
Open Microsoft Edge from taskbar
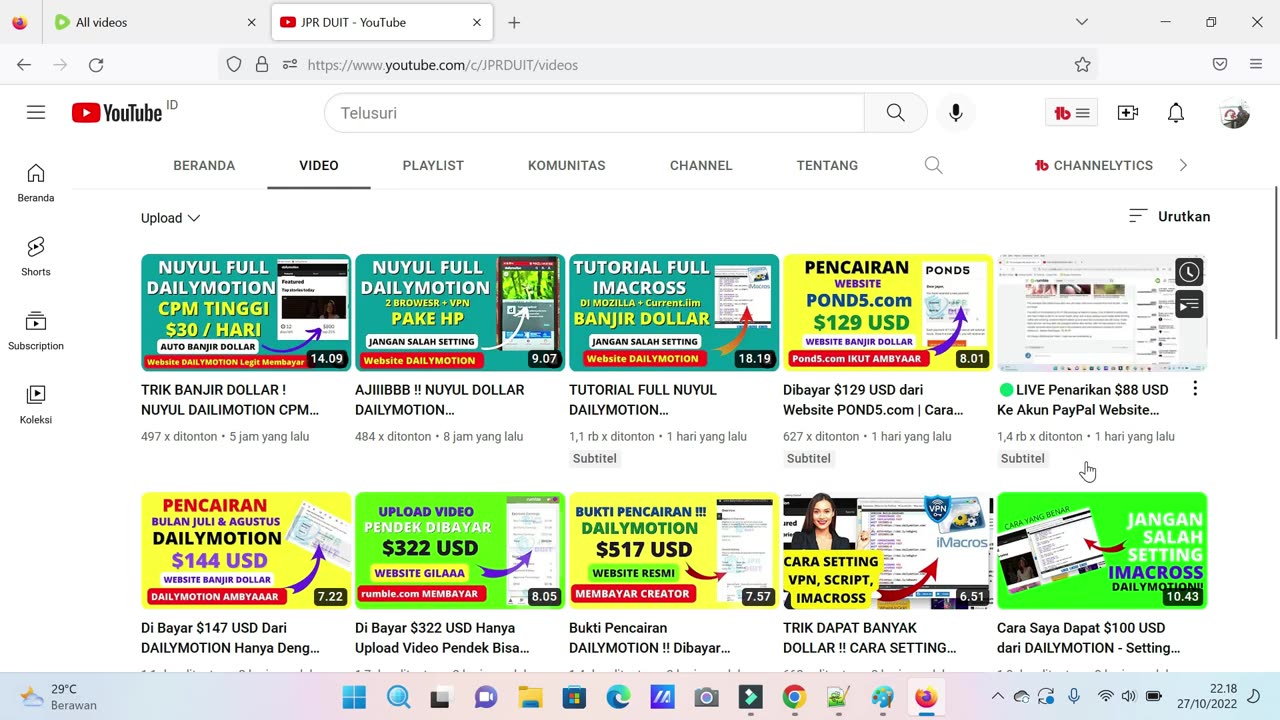(x=618, y=697)
